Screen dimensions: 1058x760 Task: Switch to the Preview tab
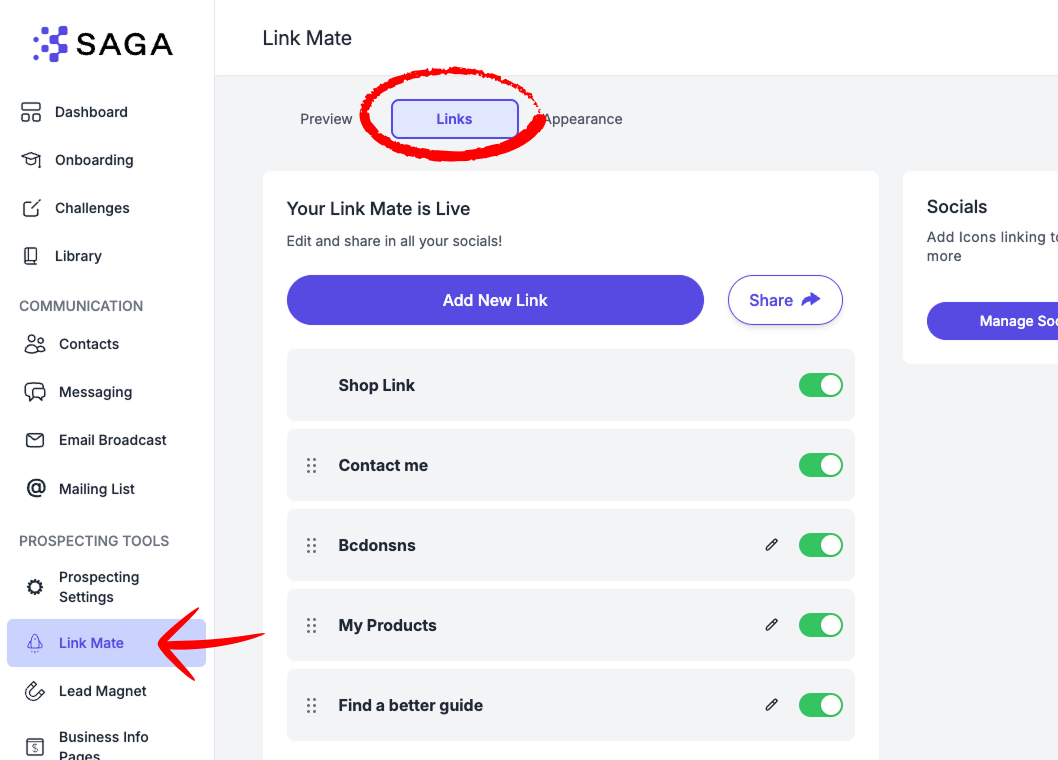coord(326,119)
